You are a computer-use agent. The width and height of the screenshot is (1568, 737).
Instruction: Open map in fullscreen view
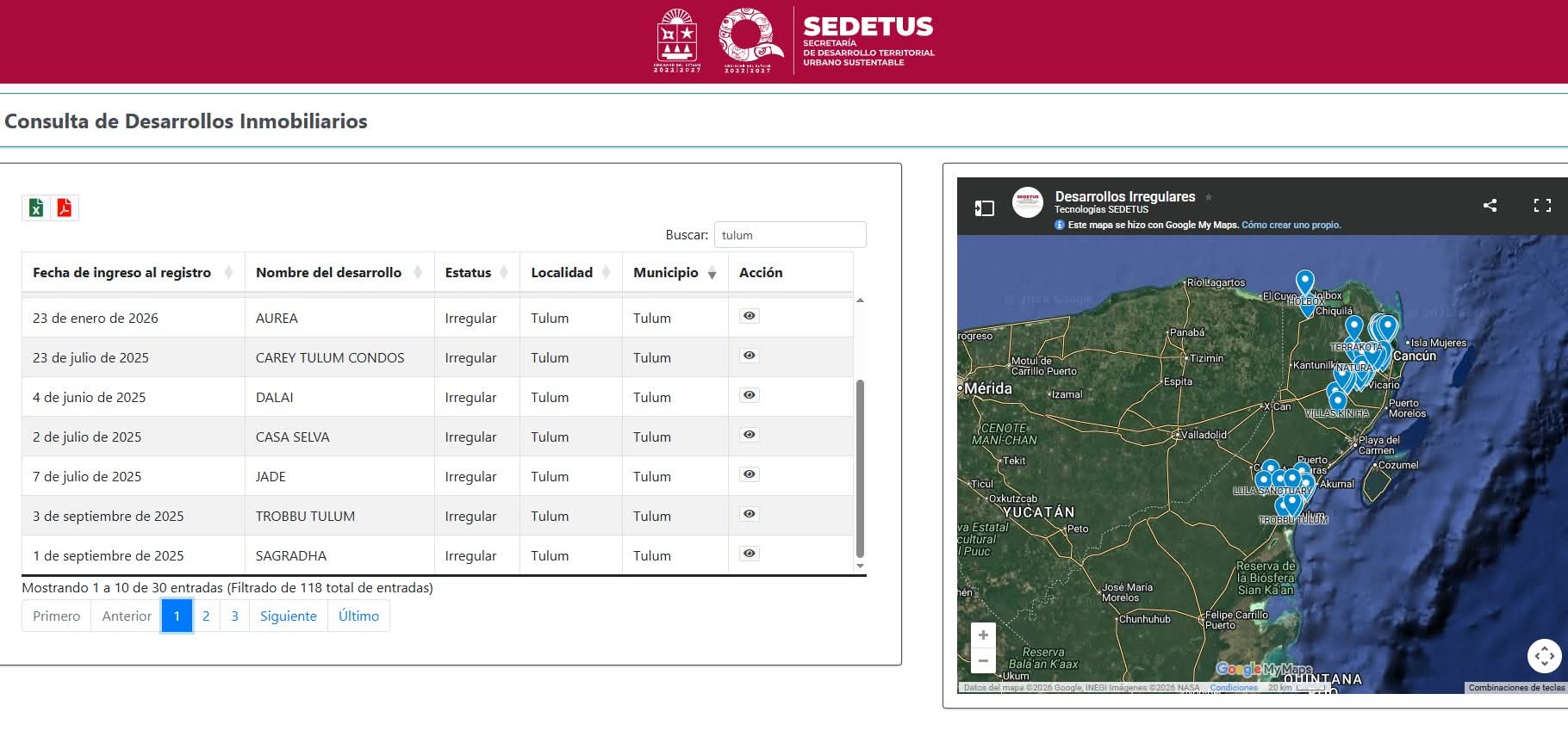point(1541,205)
